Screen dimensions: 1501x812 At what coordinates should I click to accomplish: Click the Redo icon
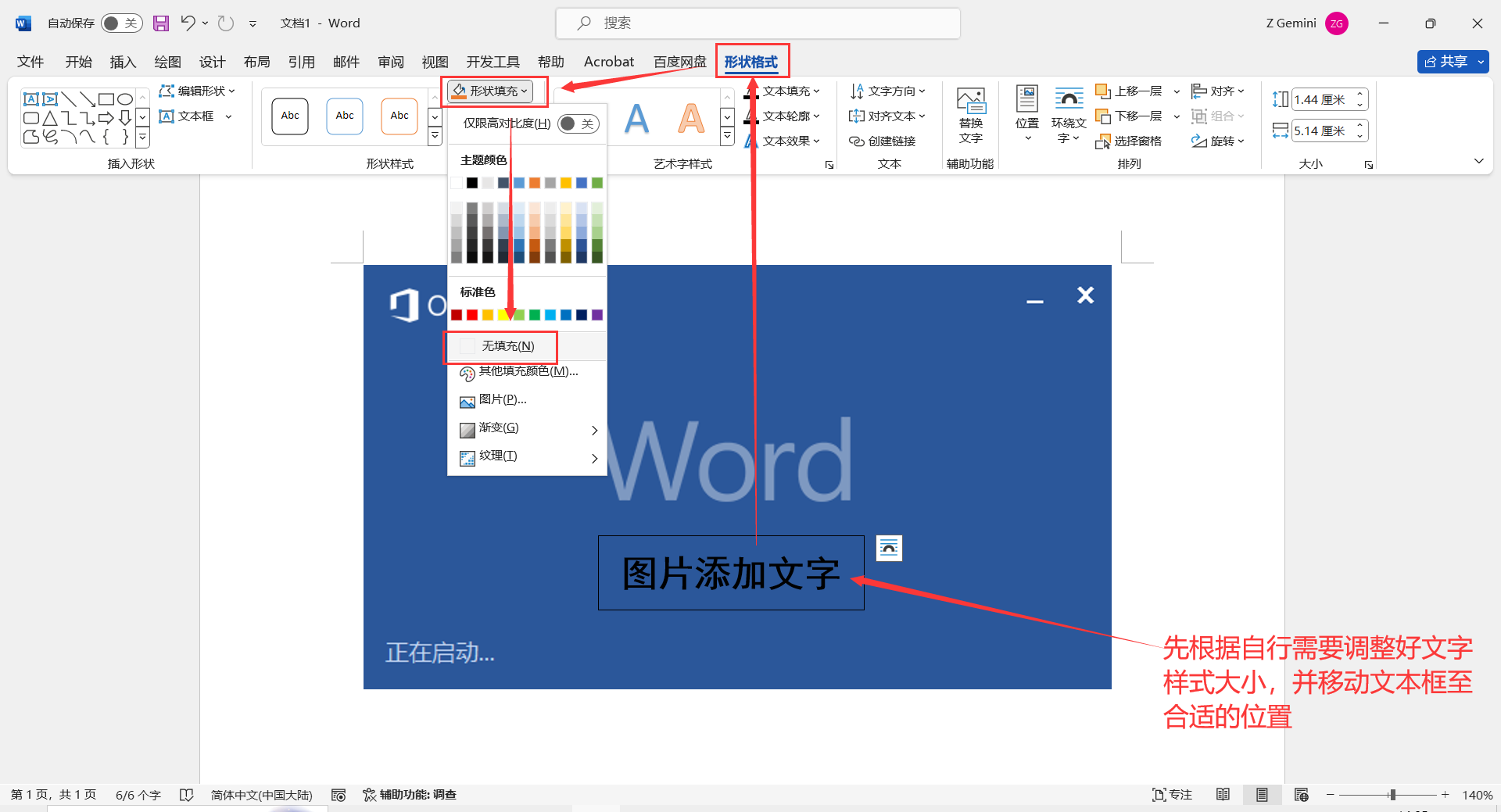tap(226, 23)
